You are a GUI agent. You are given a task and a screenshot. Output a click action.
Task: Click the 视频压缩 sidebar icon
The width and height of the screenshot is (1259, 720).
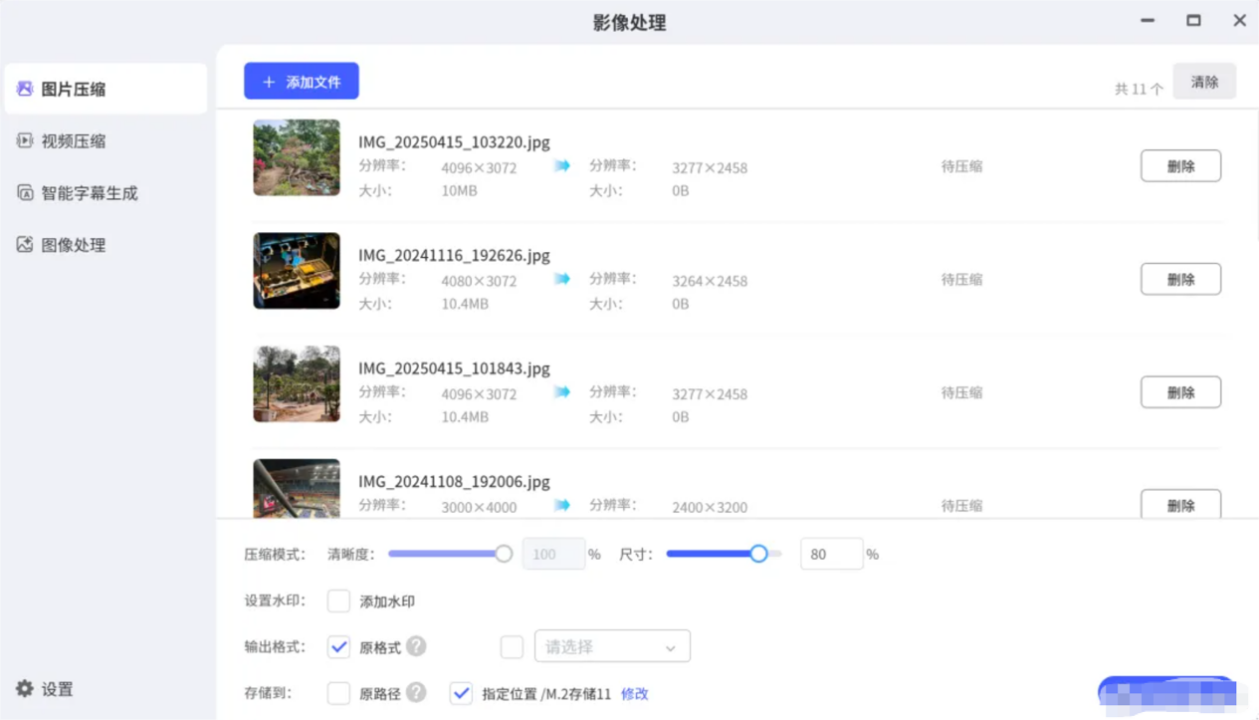(x=25, y=140)
